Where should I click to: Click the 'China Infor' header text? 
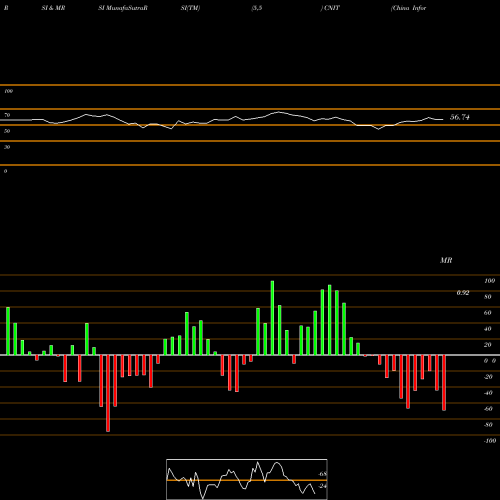(409, 8)
